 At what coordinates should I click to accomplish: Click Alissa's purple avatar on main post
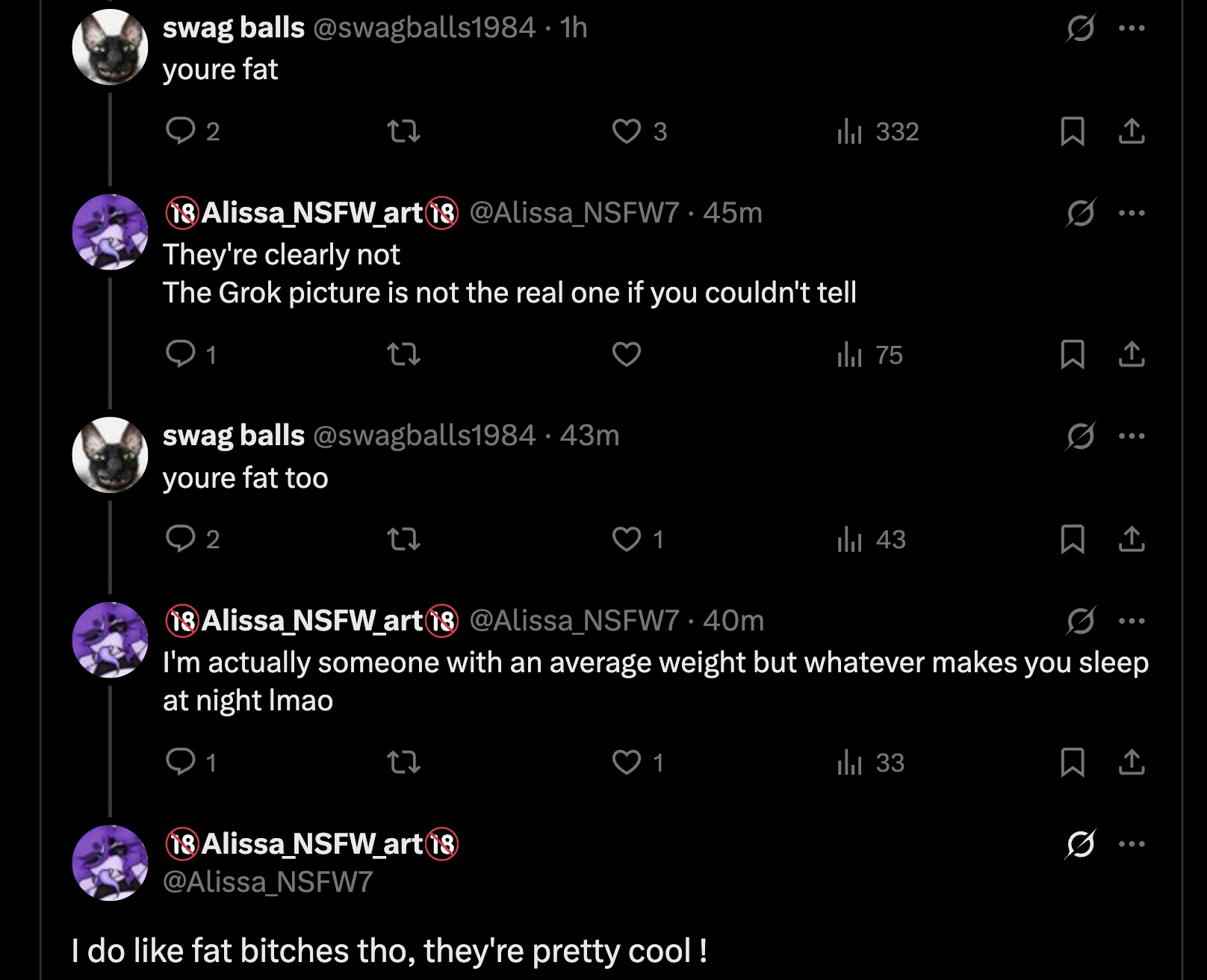(110, 863)
